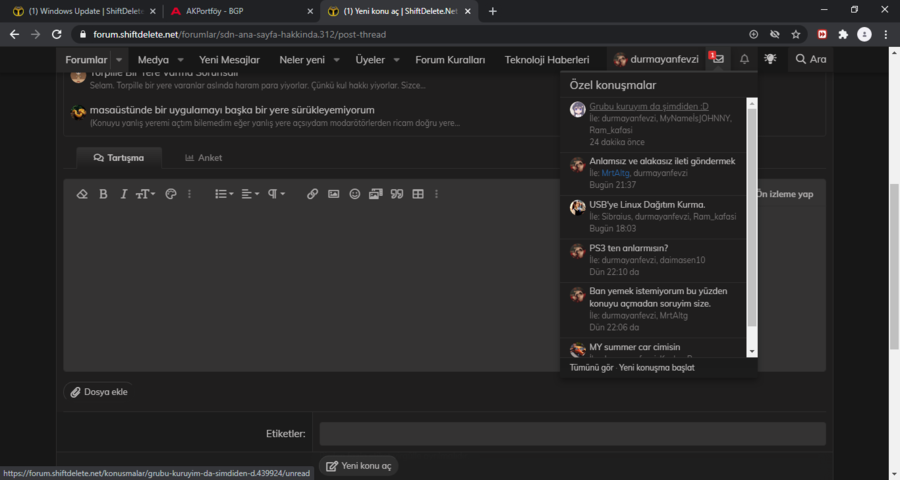Screen dimensions: 900x480
Task: Expand the Medya dropdown arrow
Action: click(x=180, y=60)
